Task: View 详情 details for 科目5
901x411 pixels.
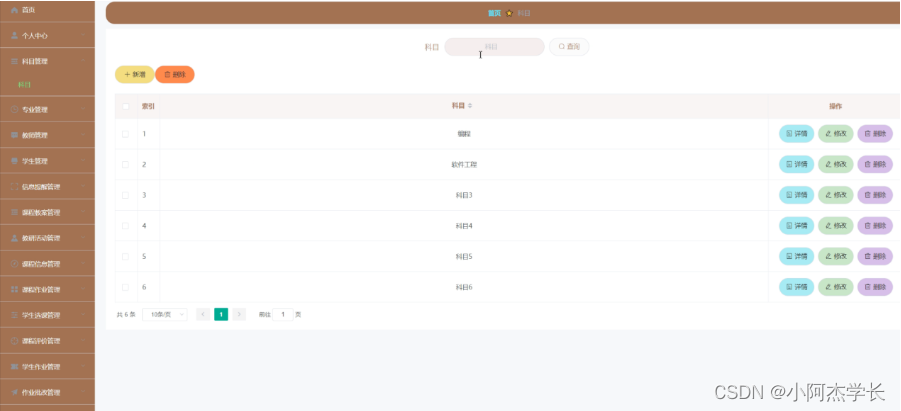Action: pyautogui.click(x=796, y=256)
